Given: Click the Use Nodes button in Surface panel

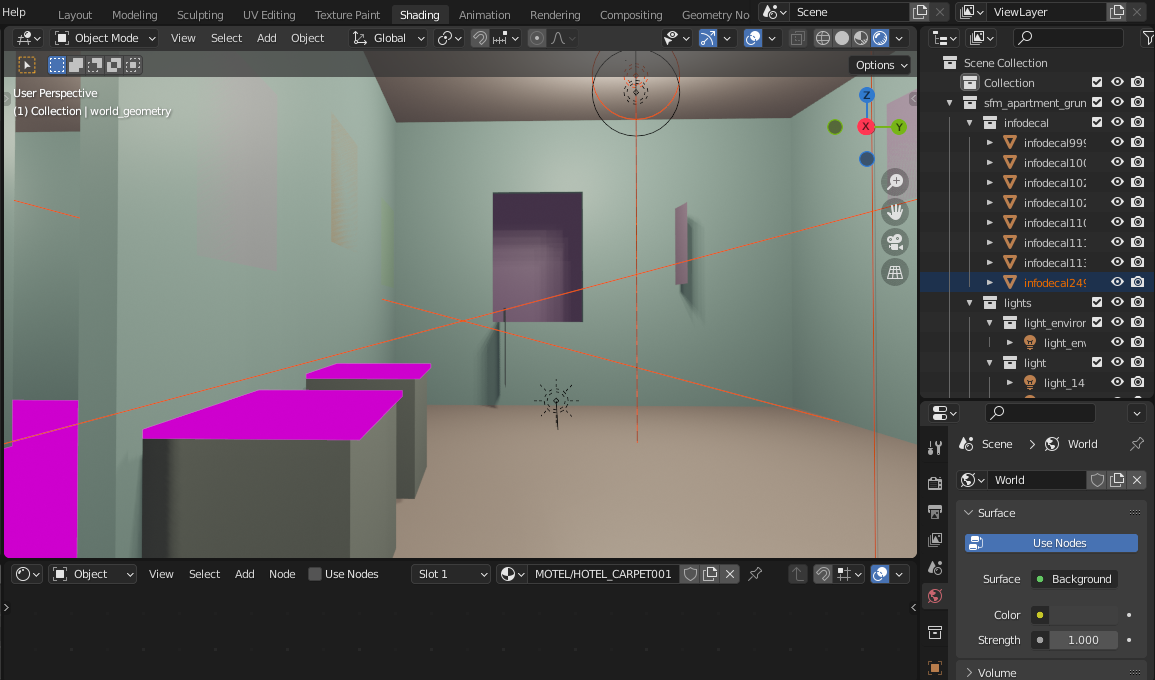Looking at the screenshot, I should 1051,542.
